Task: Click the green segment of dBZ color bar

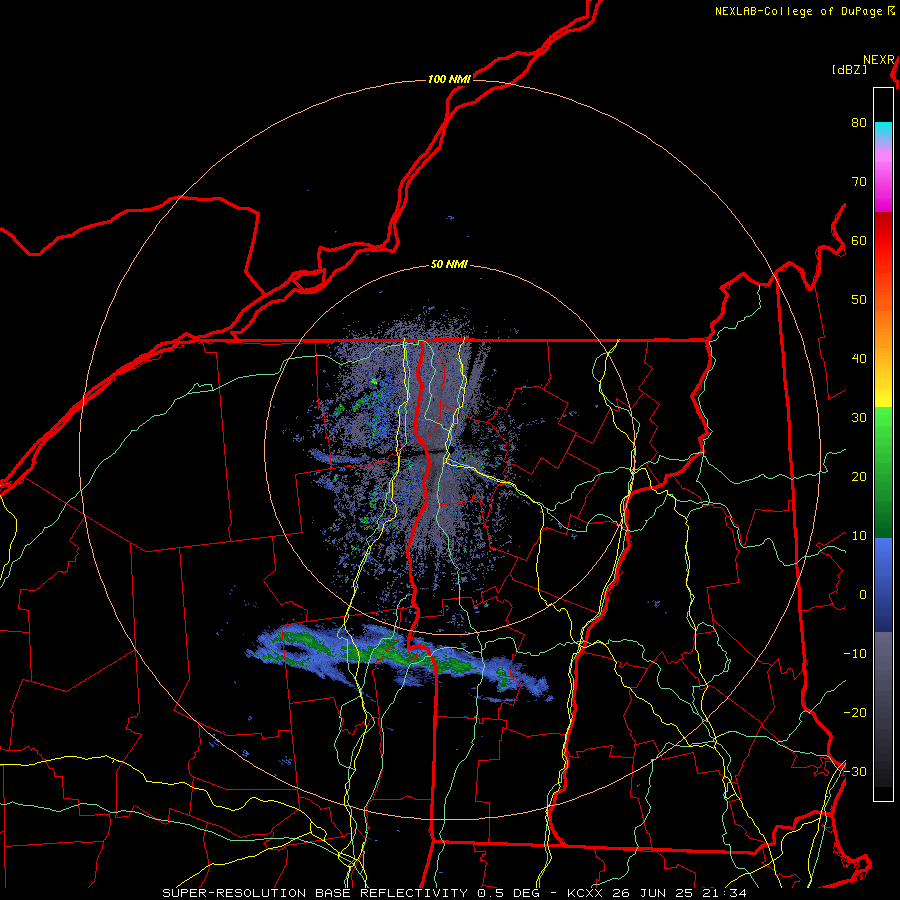Action: [883, 472]
